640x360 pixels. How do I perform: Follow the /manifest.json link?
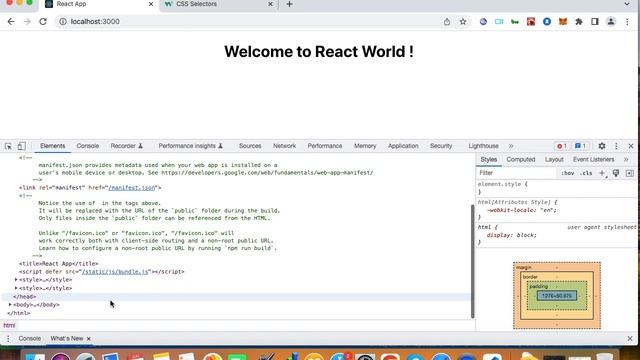point(132,188)
